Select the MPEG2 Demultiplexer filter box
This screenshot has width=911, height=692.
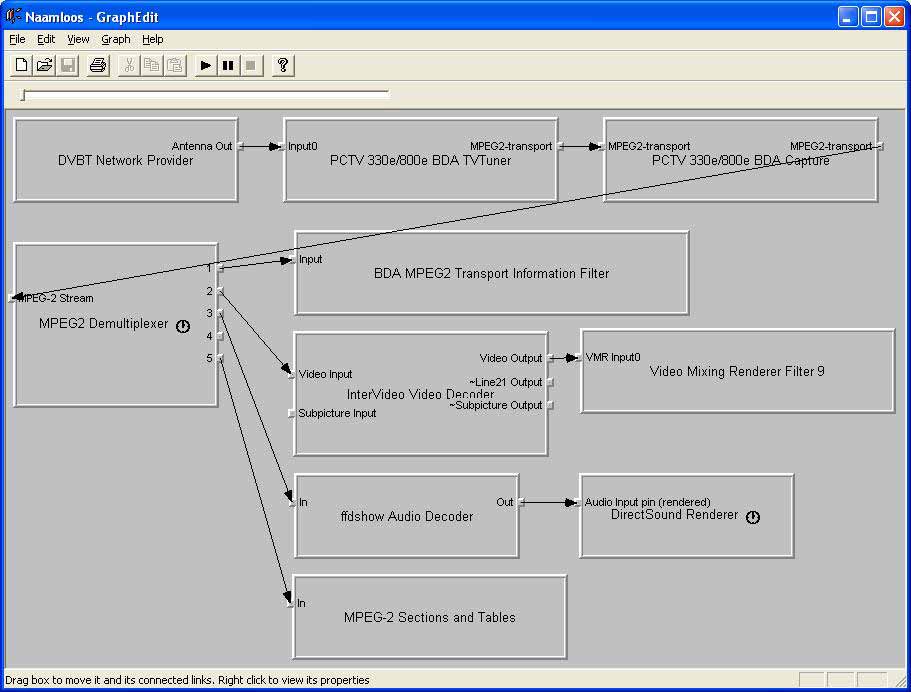point(116,325)
